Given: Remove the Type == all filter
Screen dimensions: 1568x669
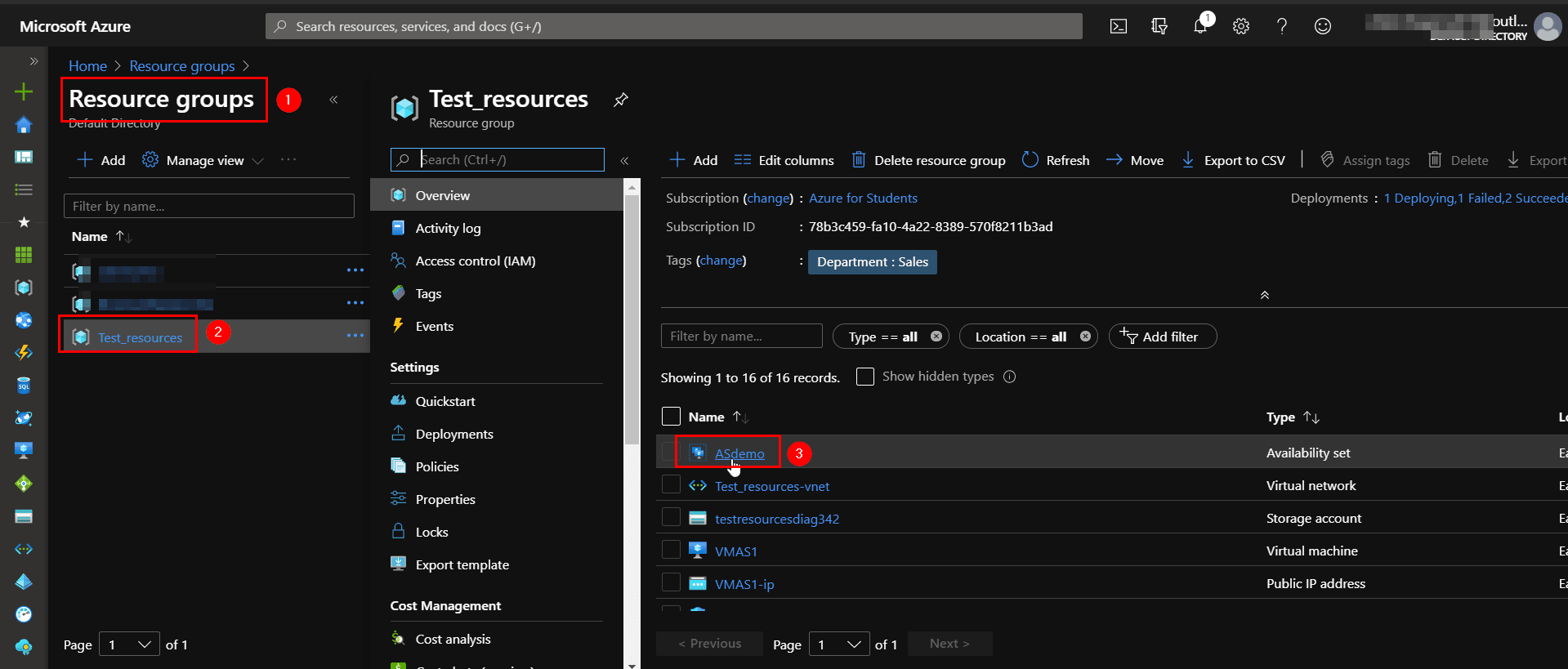Looking at the screenshot, I should click(x=936, y=337).
